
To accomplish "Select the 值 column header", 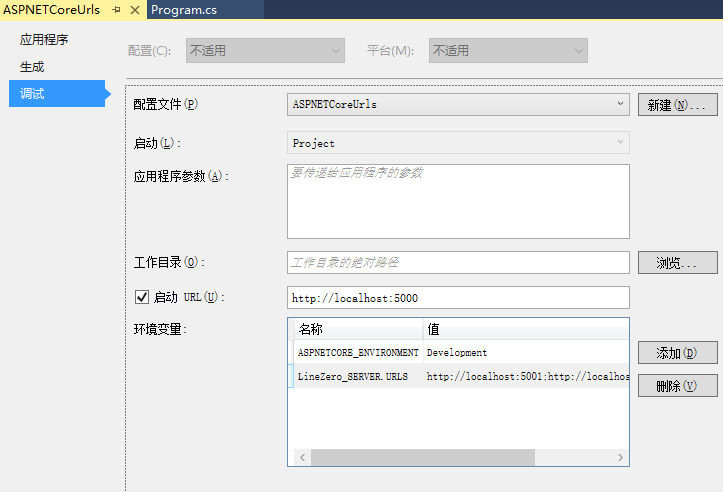I will click(x=526, y=329).
